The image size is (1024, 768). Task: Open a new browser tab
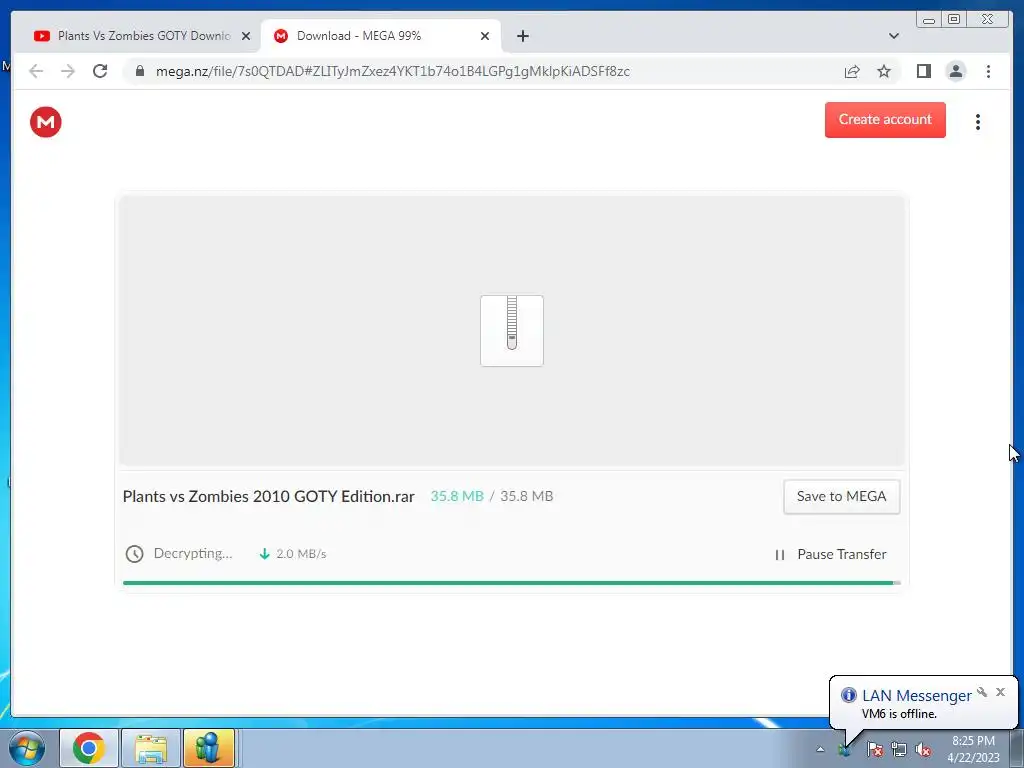pyautogui.click(x=522, y=36)
